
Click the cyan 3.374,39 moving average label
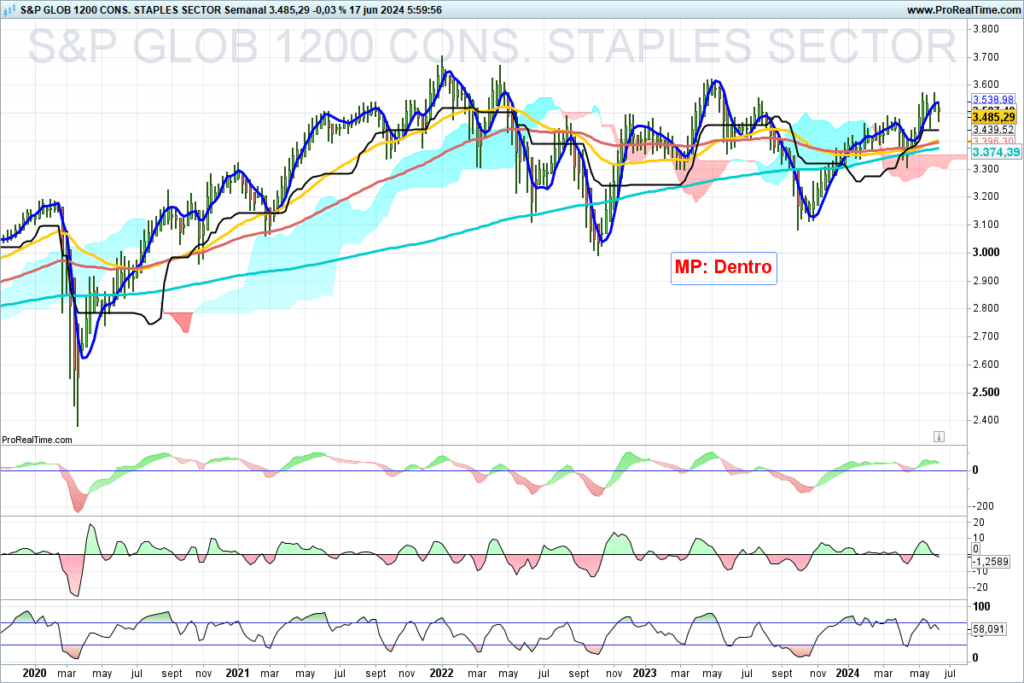pyautogui.click(x=995, y=152)
